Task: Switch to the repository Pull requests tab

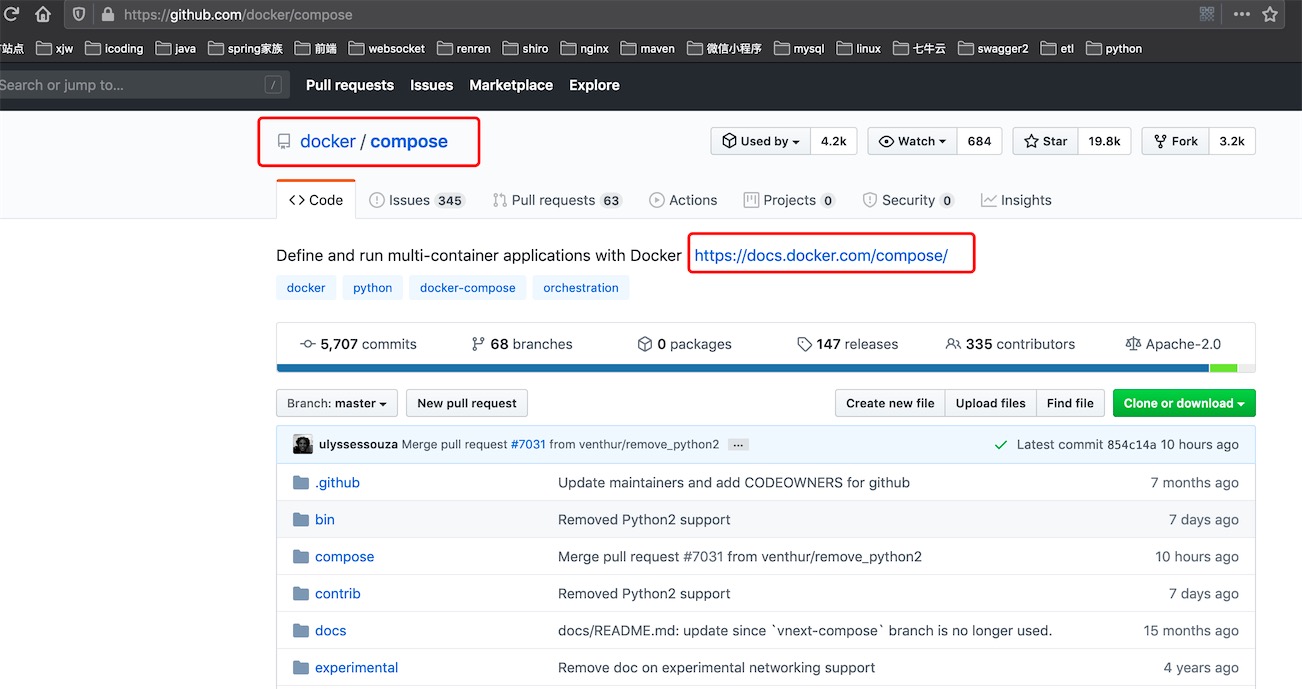Action: [557, 200]
